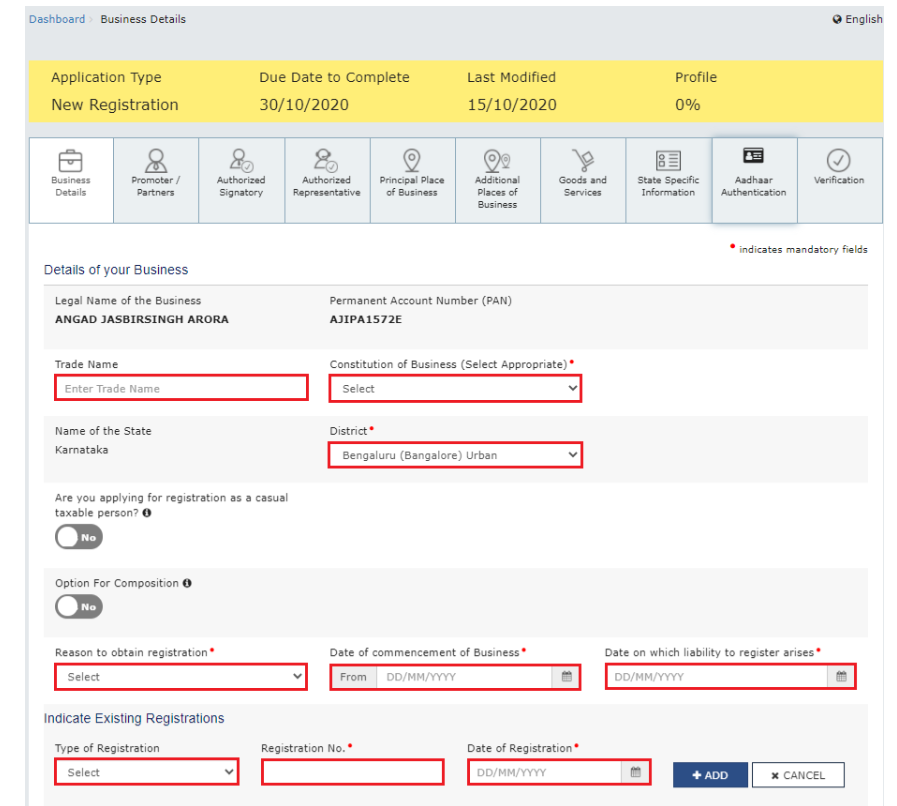Switch to the Authorized Signatory tab
Image resolution: width=897 pixels, height=806 pixels.
point(241,180)
